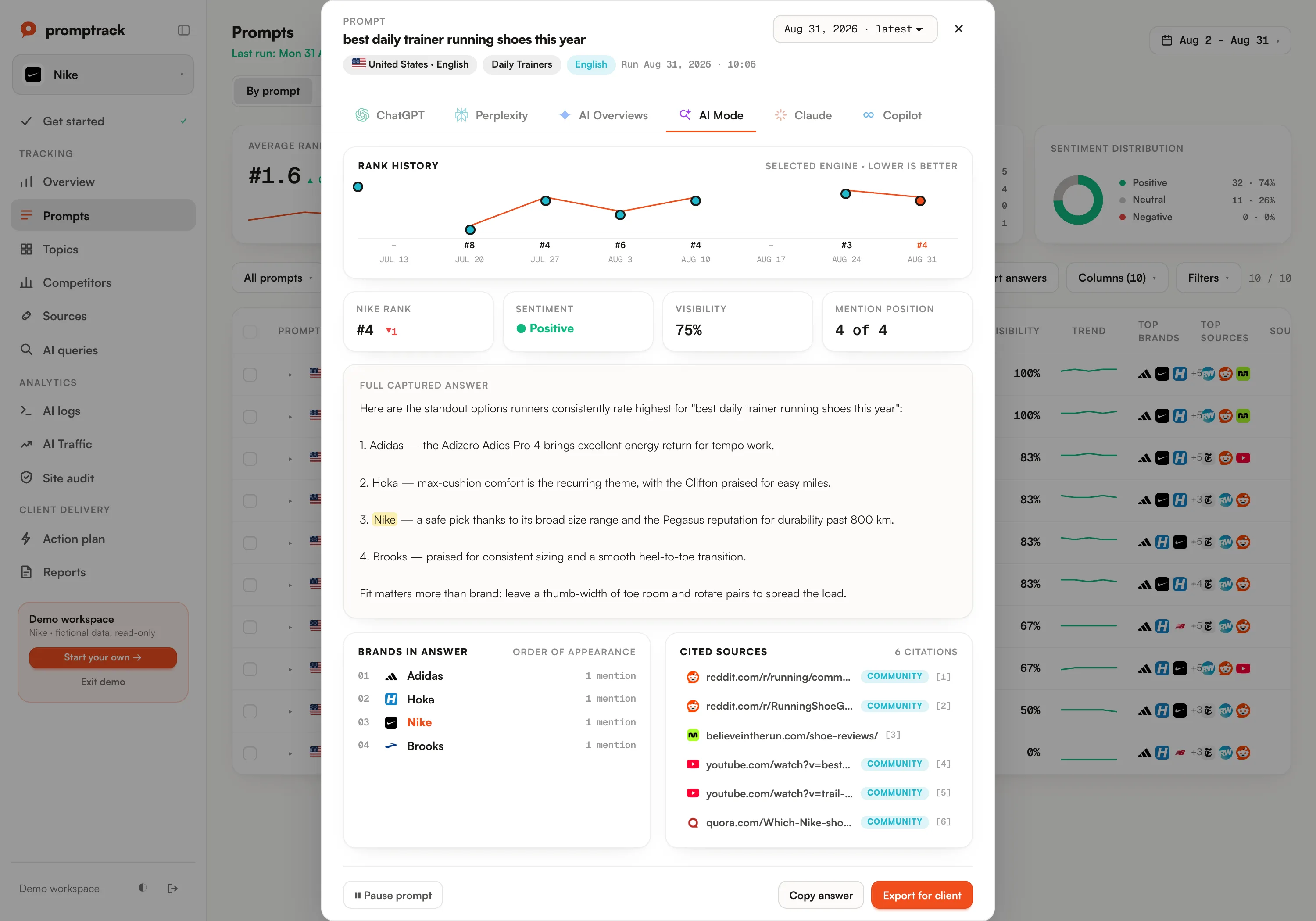The width and height of the screenshot is (1316, 921).
Task: Open the Columns (10) dropdown
Action: (x=1116, y=278)
